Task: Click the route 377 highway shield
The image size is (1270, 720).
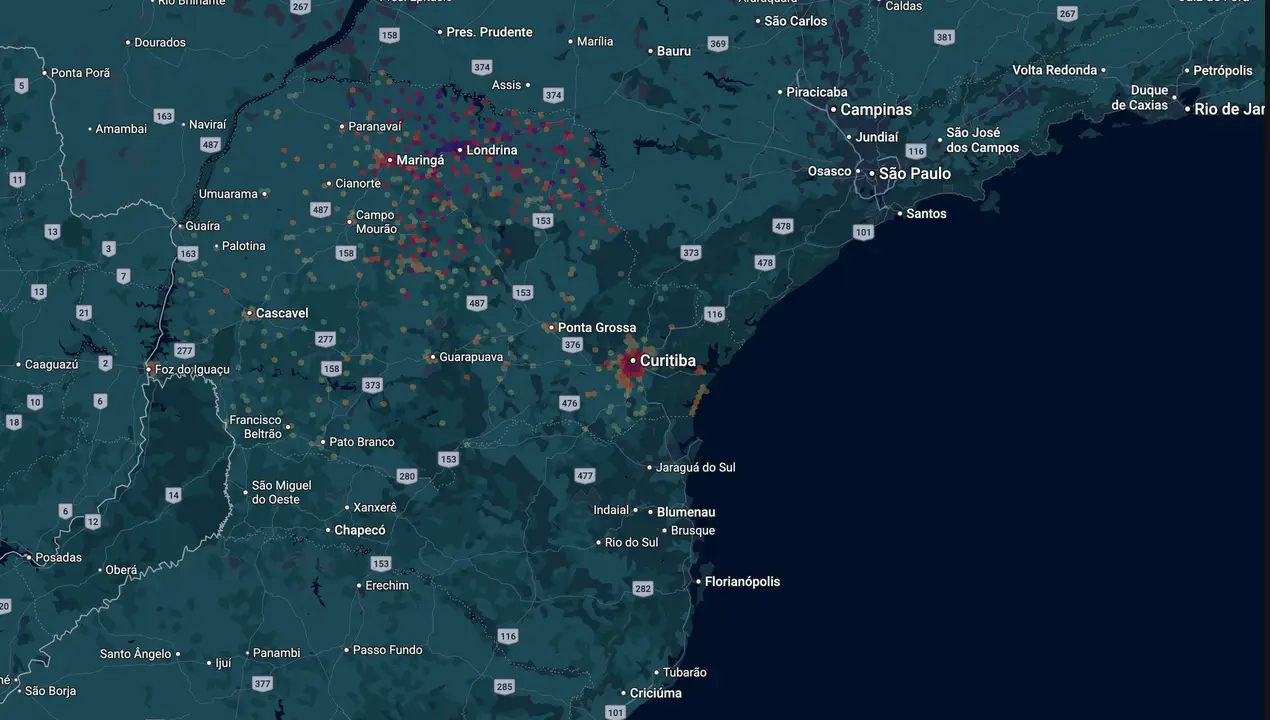Action: 262,684
